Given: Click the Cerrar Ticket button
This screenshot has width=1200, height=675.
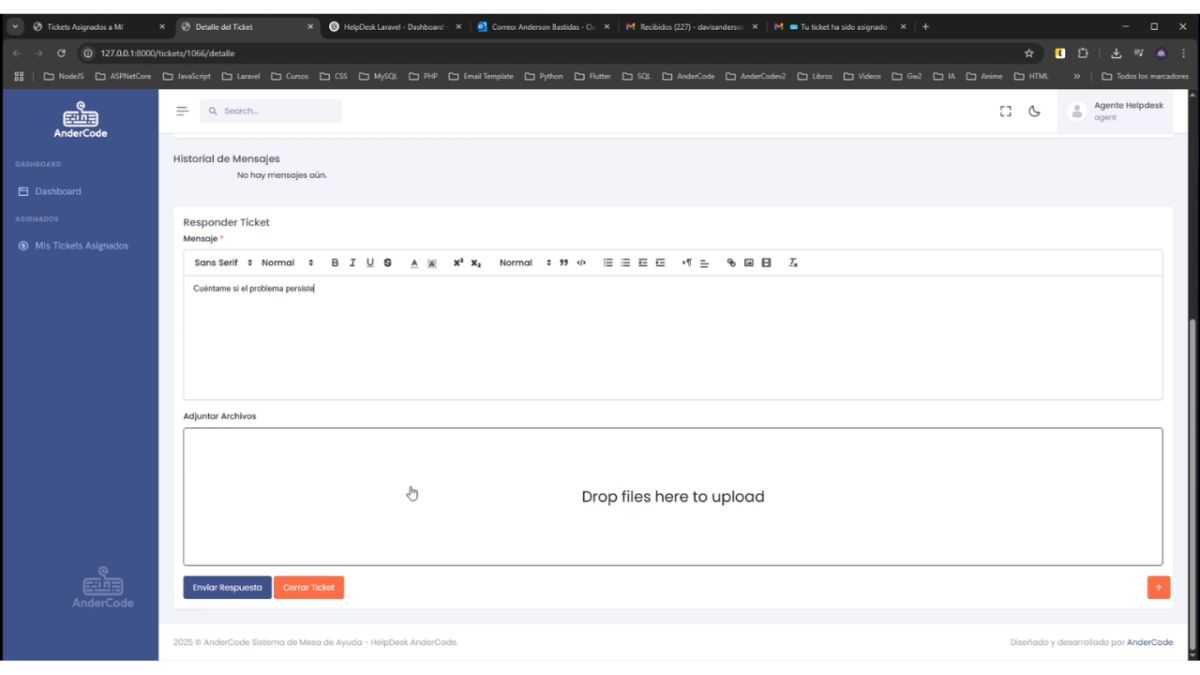Looking at the screenshot, I should pyautogui.click(x=309, y=588).
